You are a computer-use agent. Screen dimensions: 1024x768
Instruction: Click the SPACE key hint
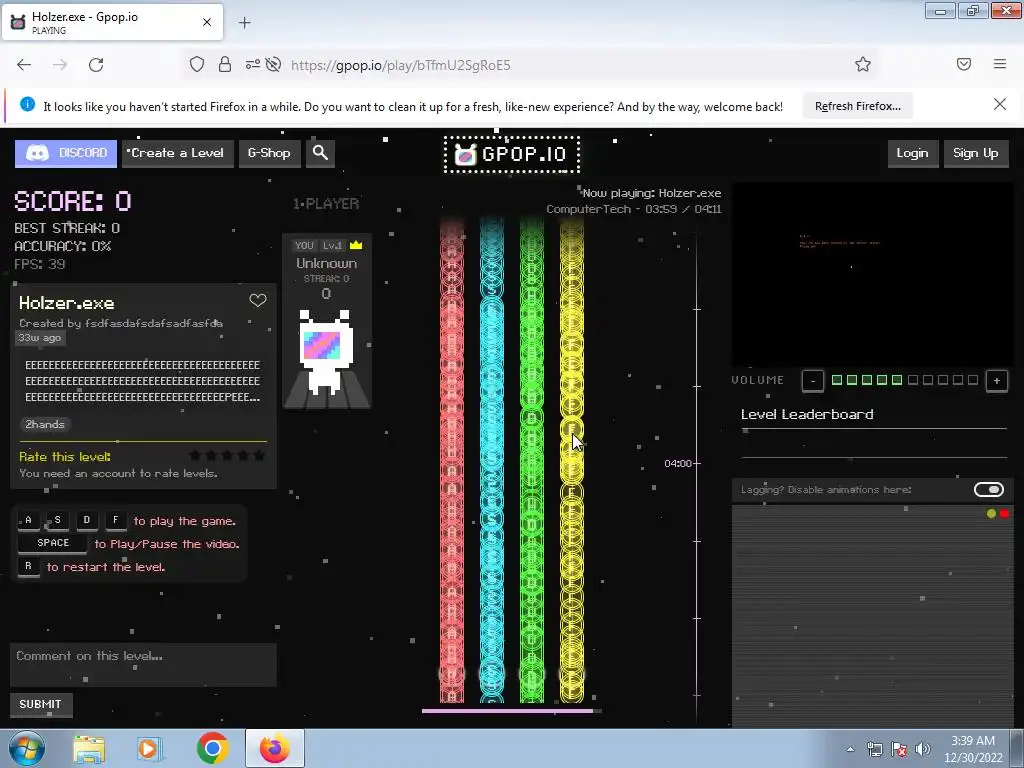click(53, 543)
